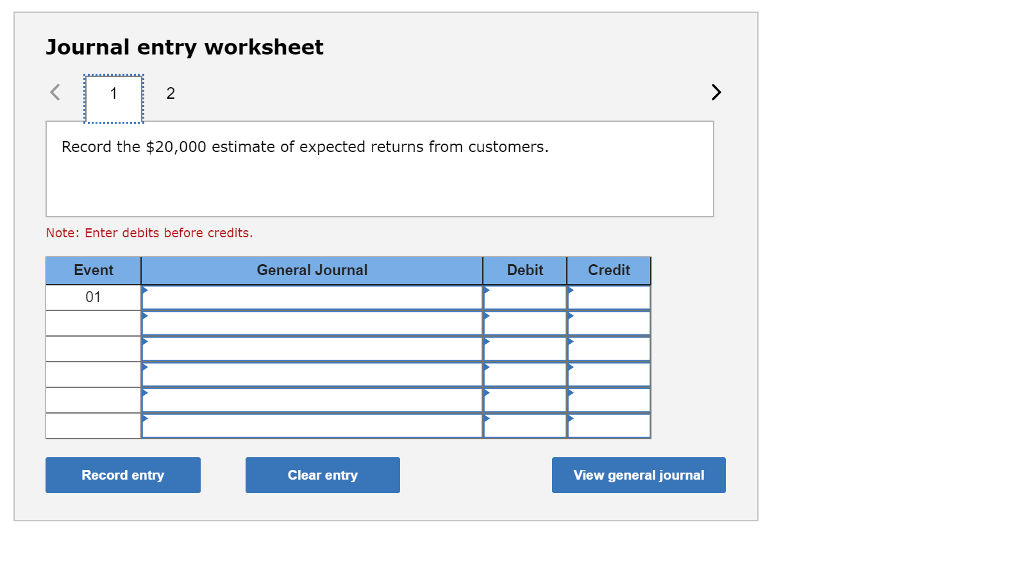Open View general journal
1024x563 pixels.
point(638,475)
